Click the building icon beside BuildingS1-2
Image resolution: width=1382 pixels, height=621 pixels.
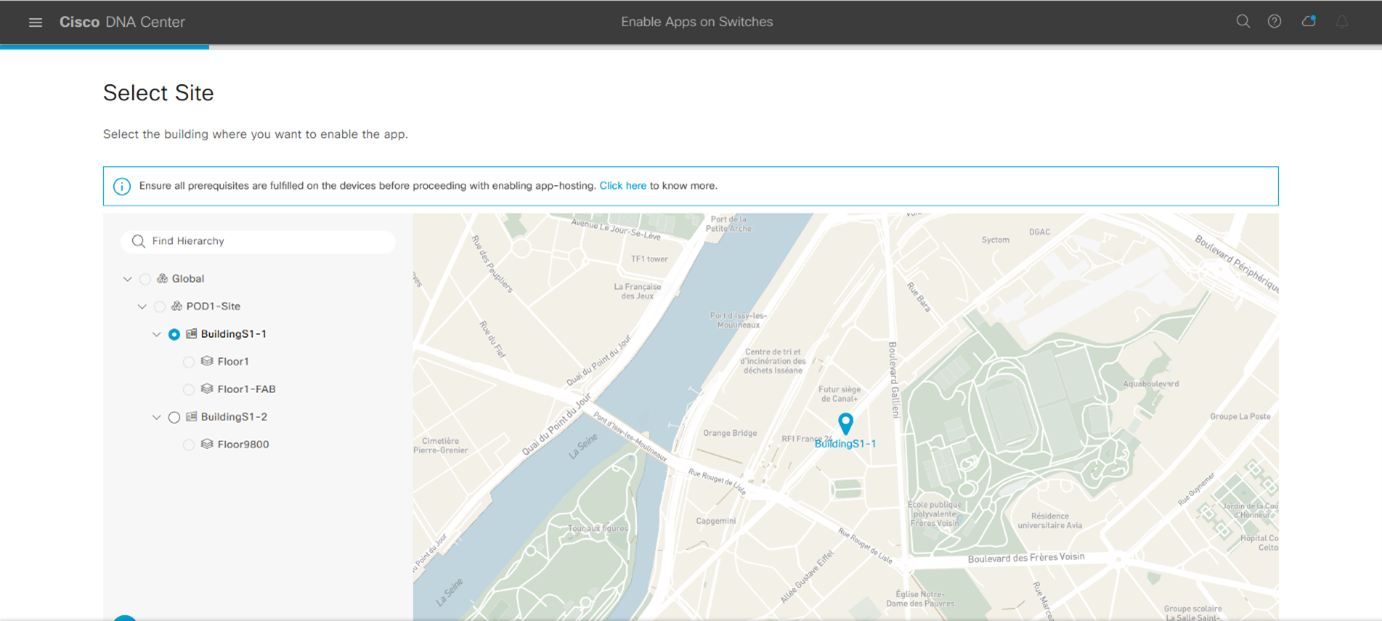tap(191, 417)
